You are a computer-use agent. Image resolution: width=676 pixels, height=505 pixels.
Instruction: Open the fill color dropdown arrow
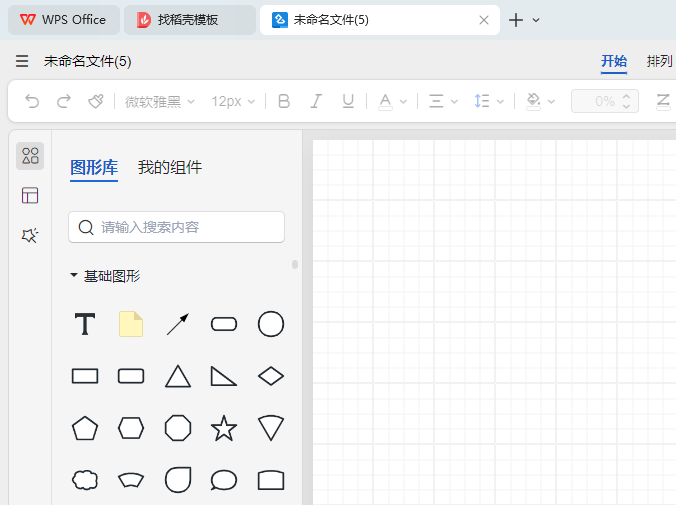click(551, 102)
